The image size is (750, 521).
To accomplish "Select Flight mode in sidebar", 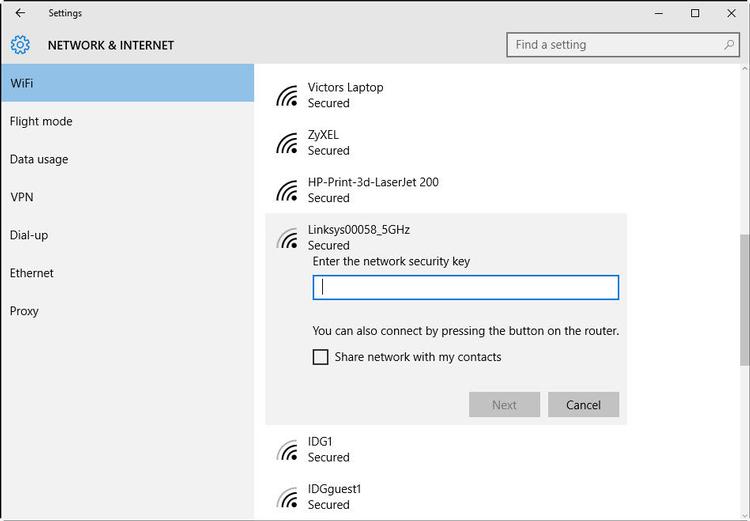I will [41, 121].
